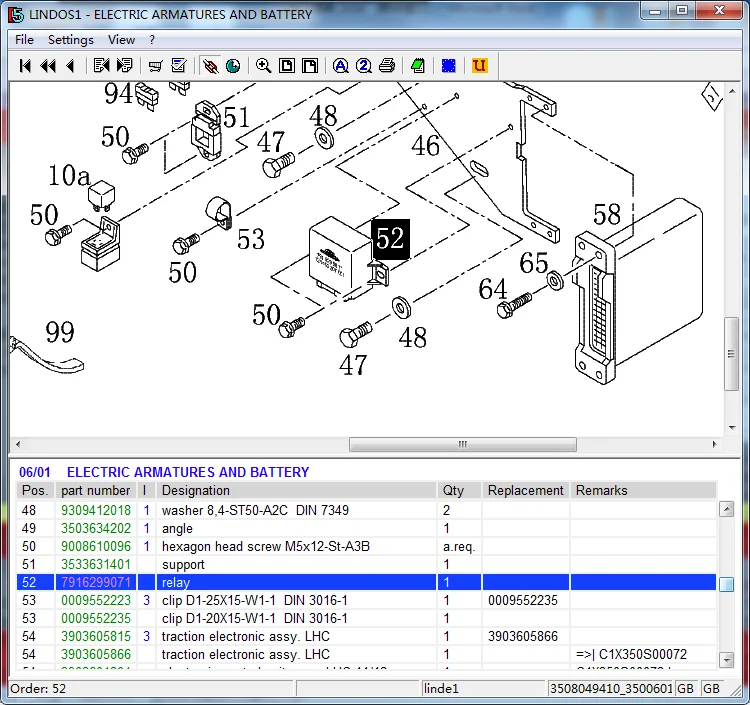Click the zoom in magnifier icon
Viewport: 750px width, 705px height.
coord(263,66)
